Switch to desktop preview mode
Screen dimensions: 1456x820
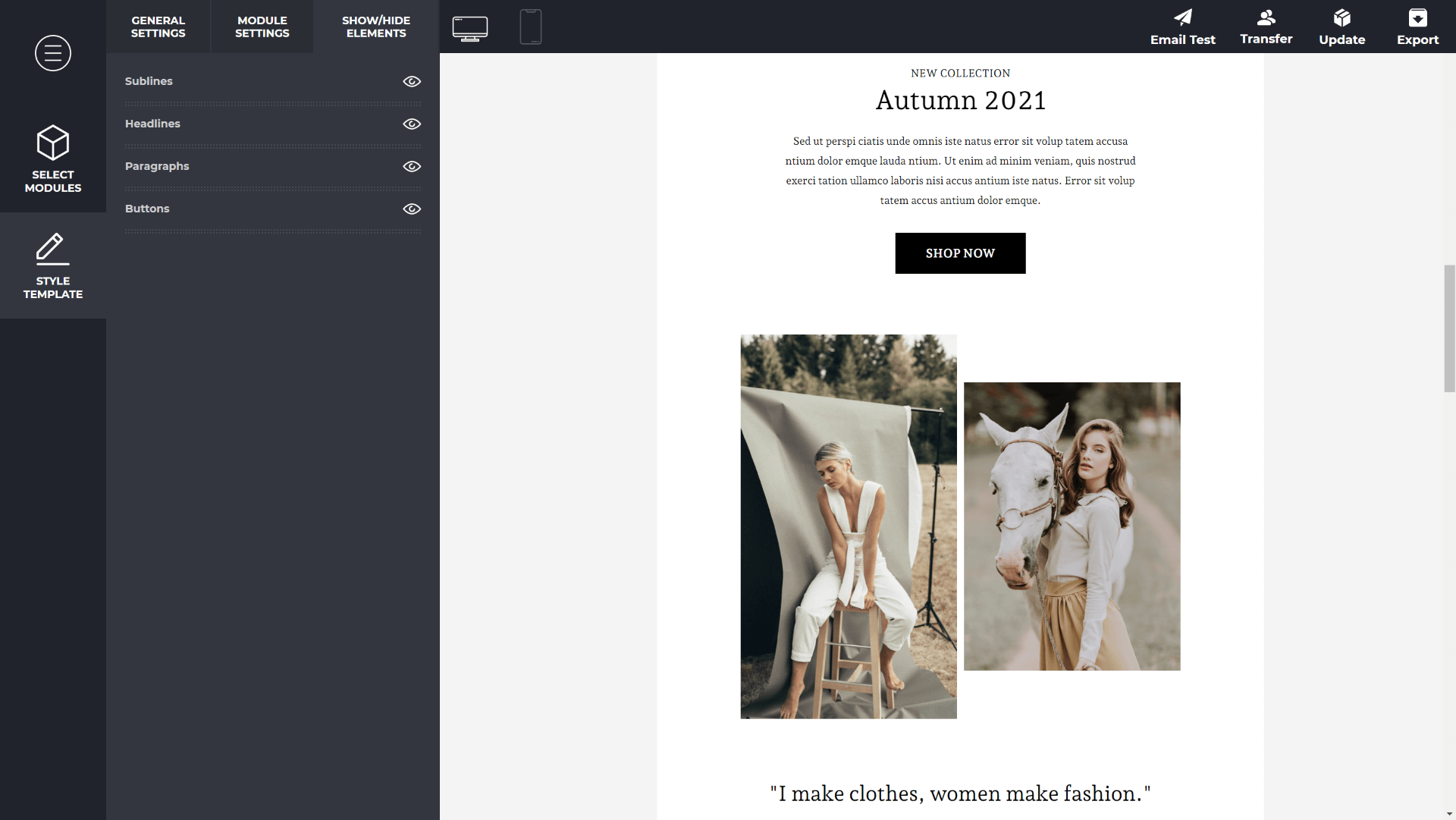(470, 27)
